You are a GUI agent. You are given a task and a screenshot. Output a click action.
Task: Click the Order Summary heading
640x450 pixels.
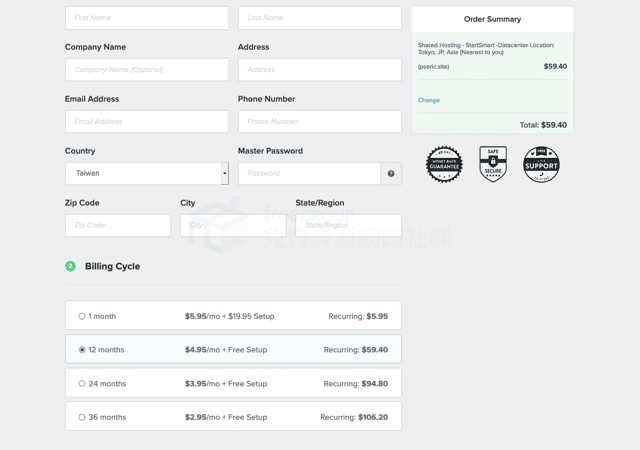point(492,19)
